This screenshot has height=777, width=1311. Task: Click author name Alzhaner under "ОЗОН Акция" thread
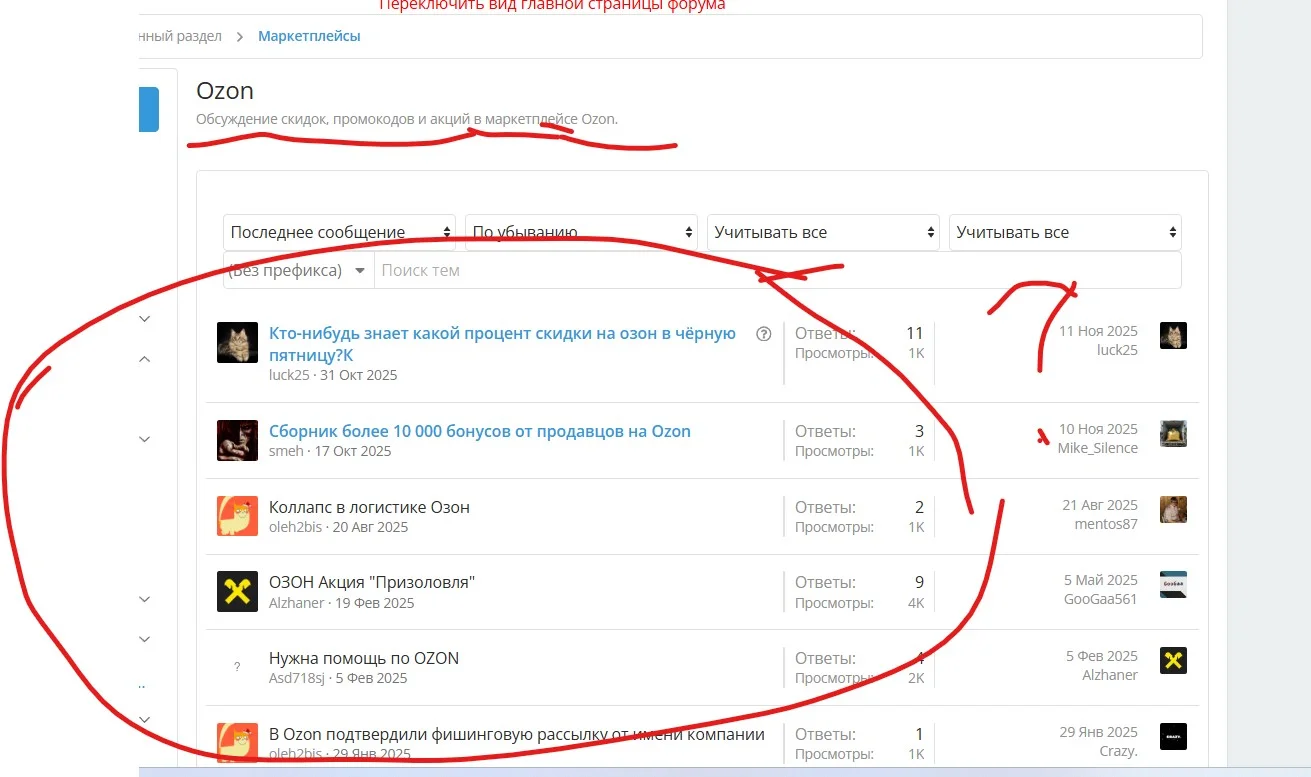[x=297, y=603]
